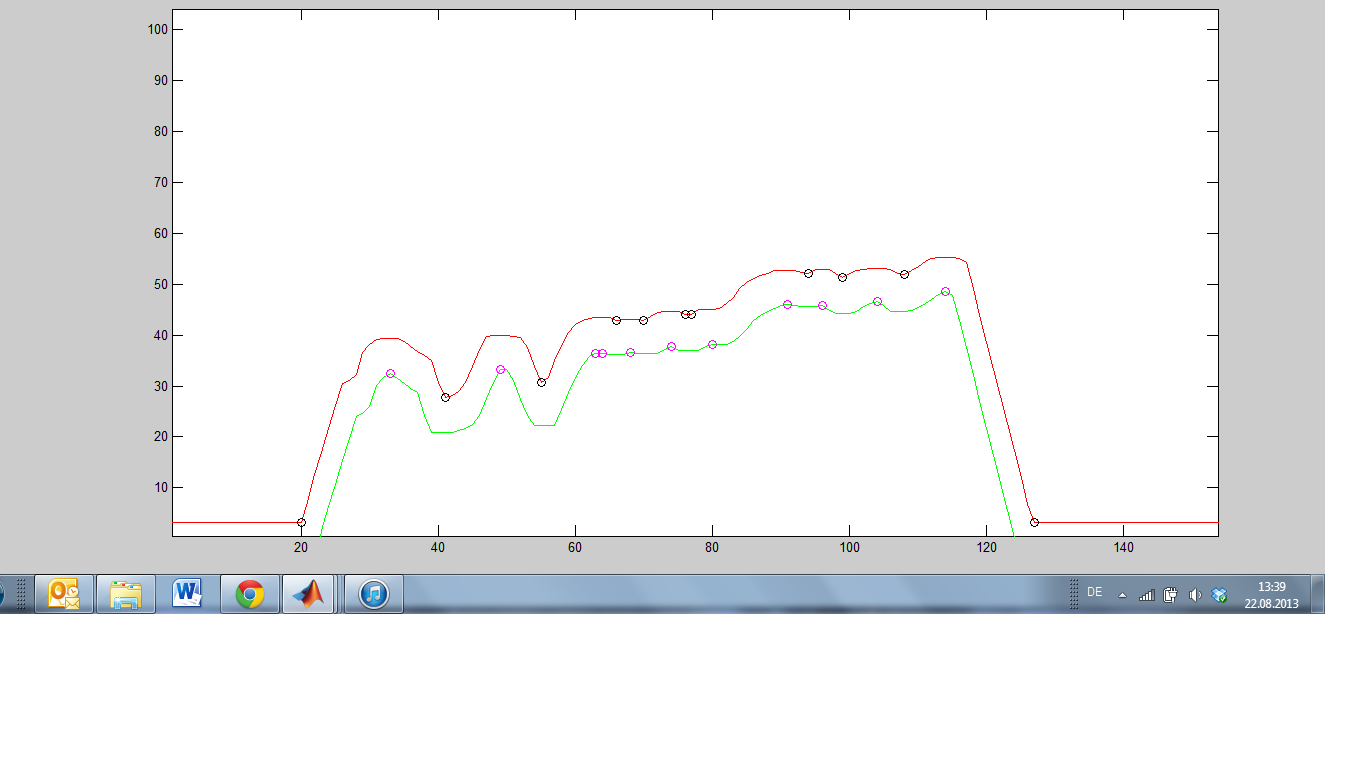The image size is (1366, 768).
Task: Select the black marker at x=127 on red curve
Action: (1034, 522)
